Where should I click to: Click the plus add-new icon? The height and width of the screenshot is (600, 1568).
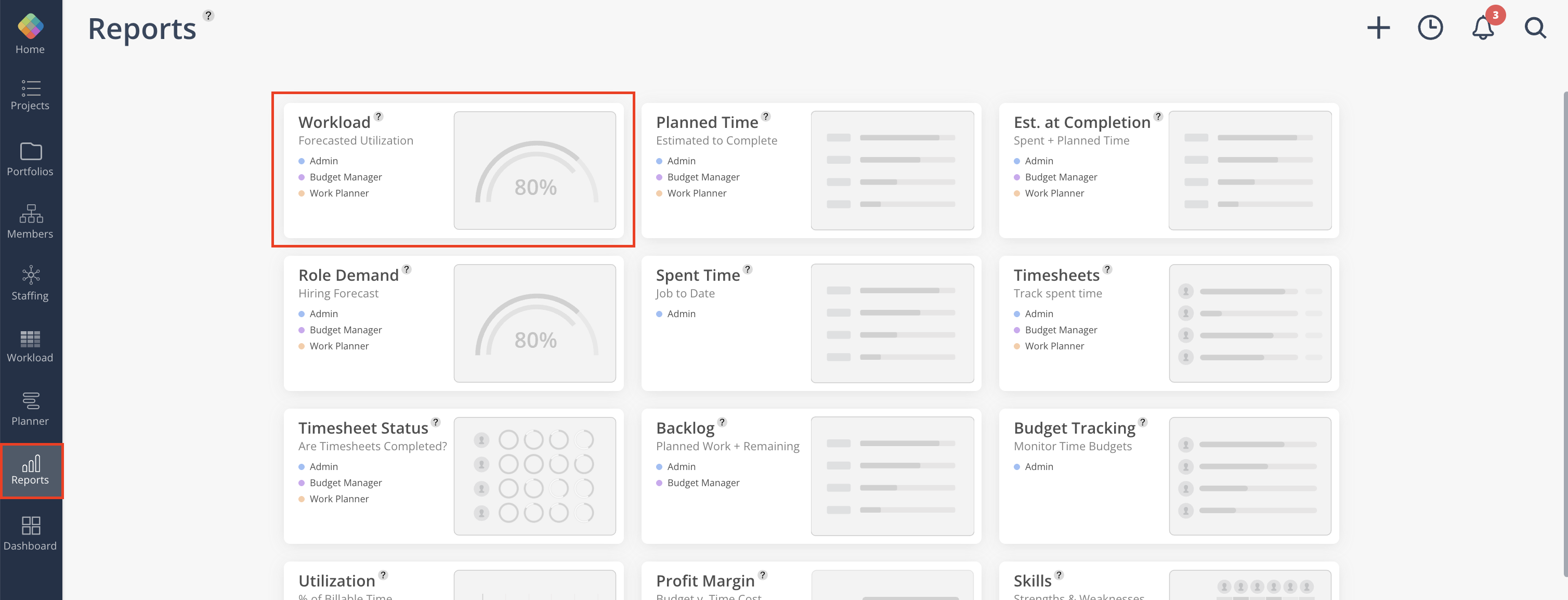pos(1378,28)
